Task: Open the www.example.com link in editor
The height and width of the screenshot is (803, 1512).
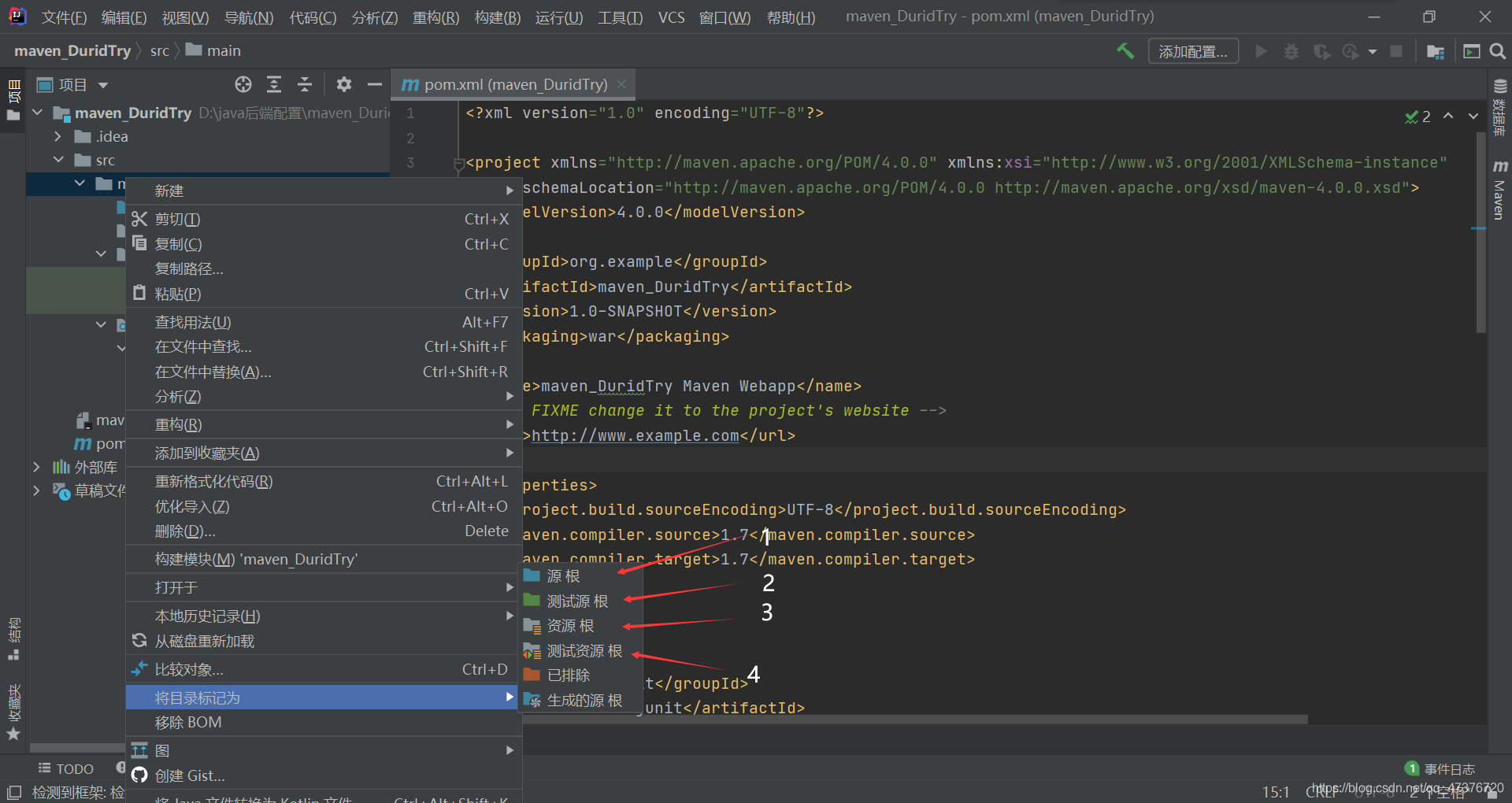Action: coord(636,435)
